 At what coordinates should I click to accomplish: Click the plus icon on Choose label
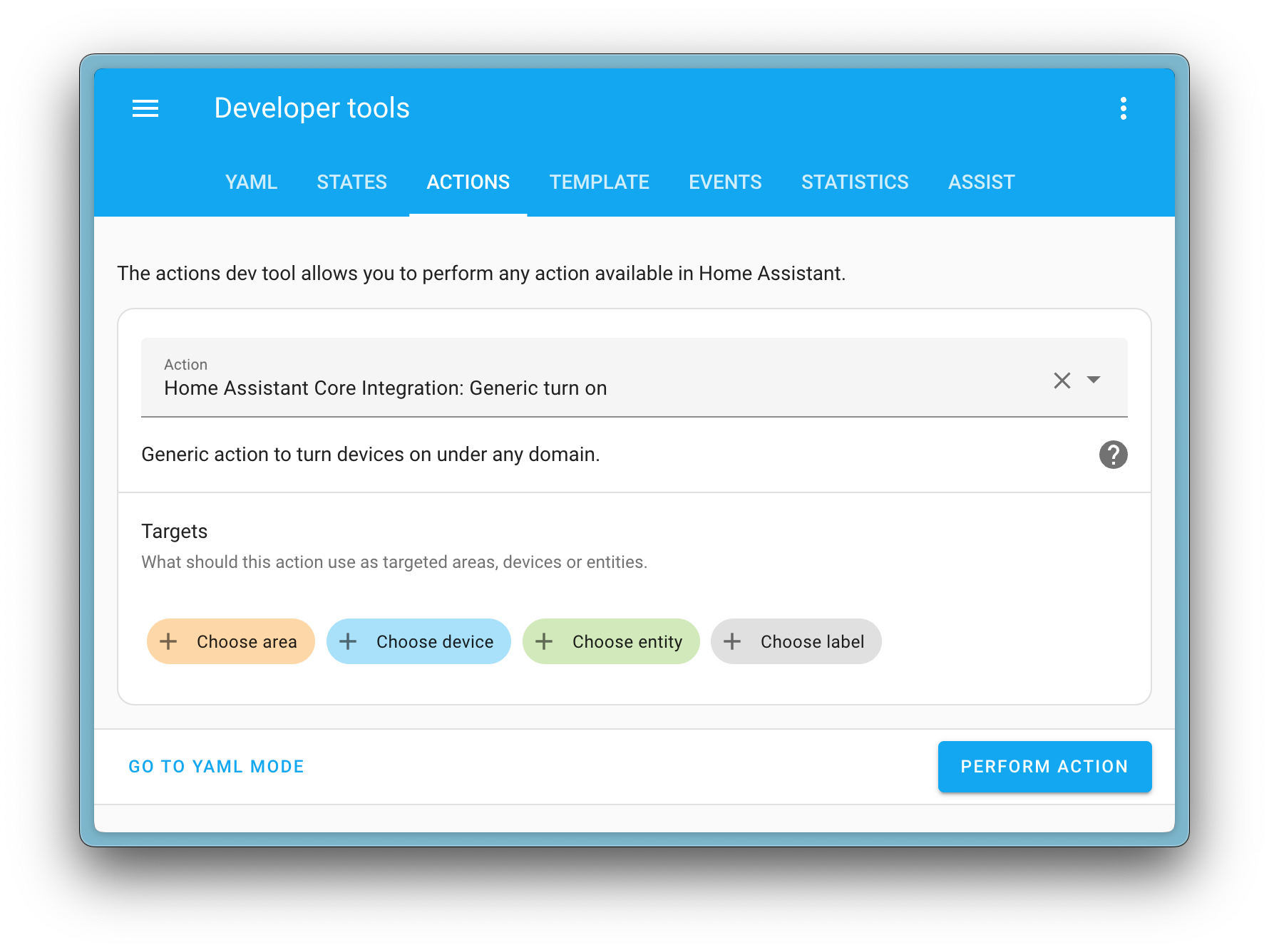(733, 641)
